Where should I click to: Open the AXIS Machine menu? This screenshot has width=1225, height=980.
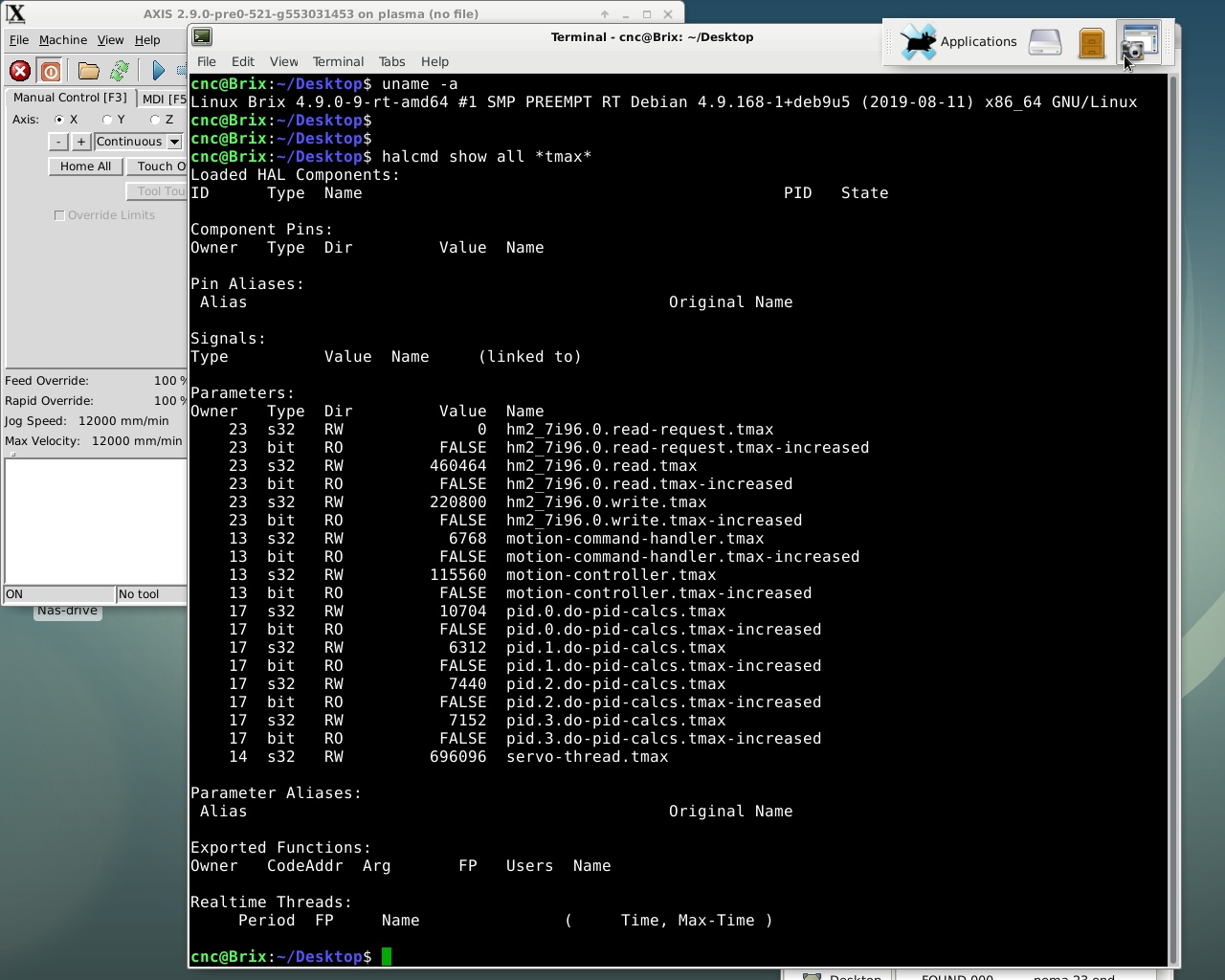tap(63, 40)
